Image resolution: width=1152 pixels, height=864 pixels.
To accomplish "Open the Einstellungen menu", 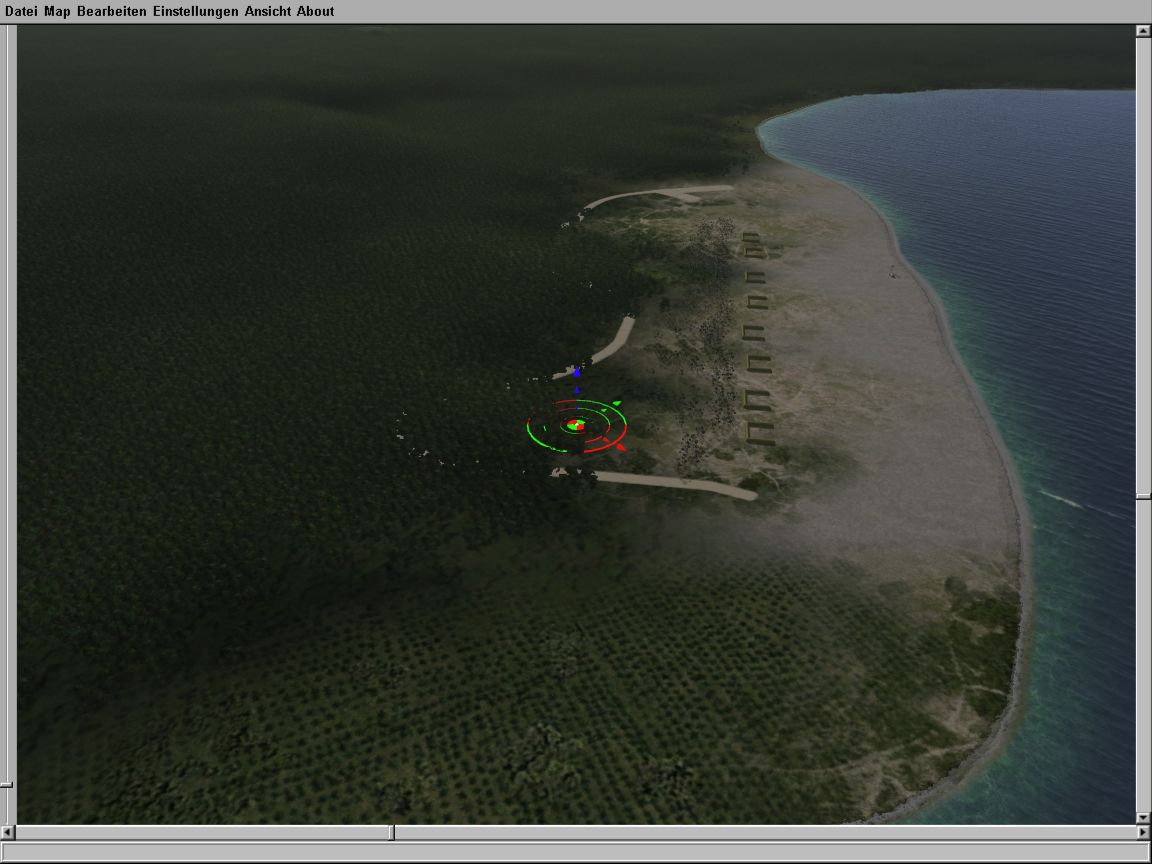I will (x=195, y=11).
